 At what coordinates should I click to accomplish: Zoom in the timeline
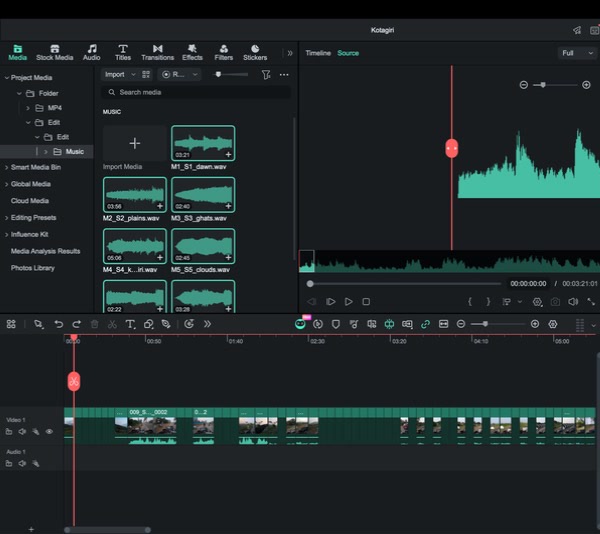(535, 324)
